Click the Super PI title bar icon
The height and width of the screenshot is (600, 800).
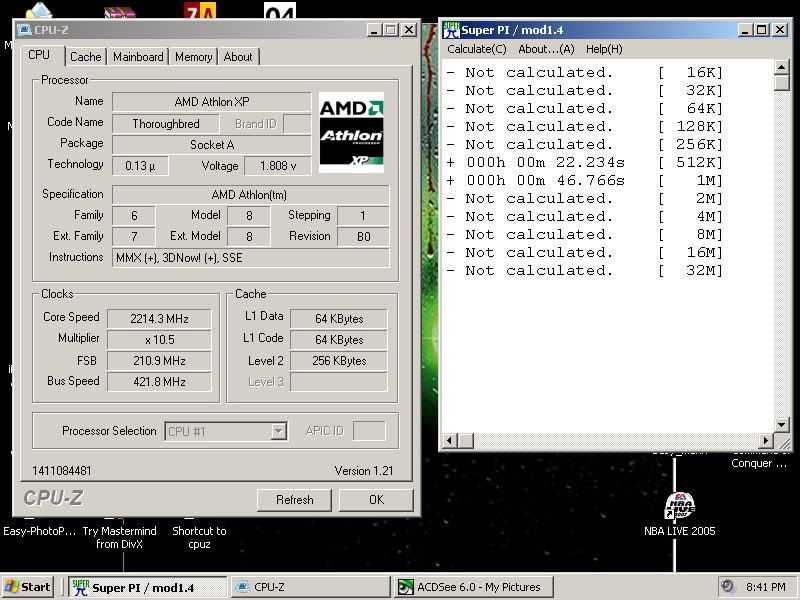tap(451, 30)
